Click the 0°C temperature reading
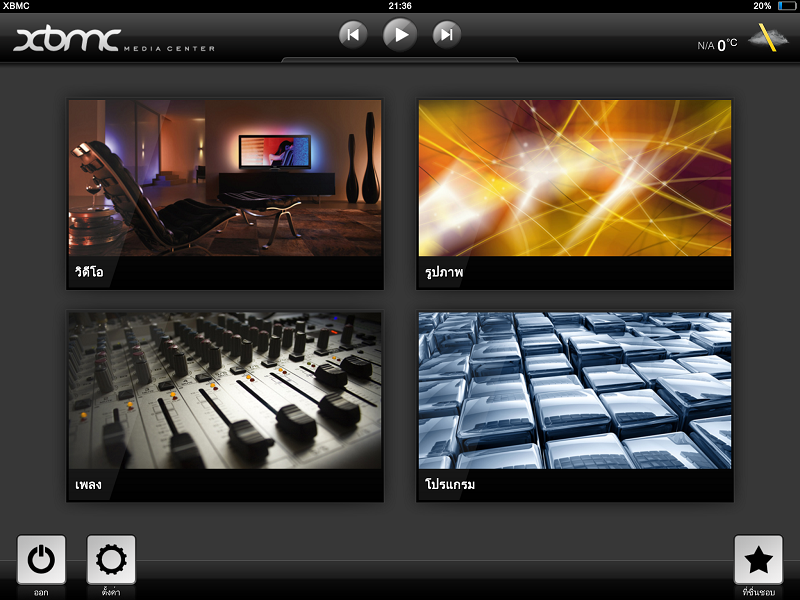 [727, 45]
